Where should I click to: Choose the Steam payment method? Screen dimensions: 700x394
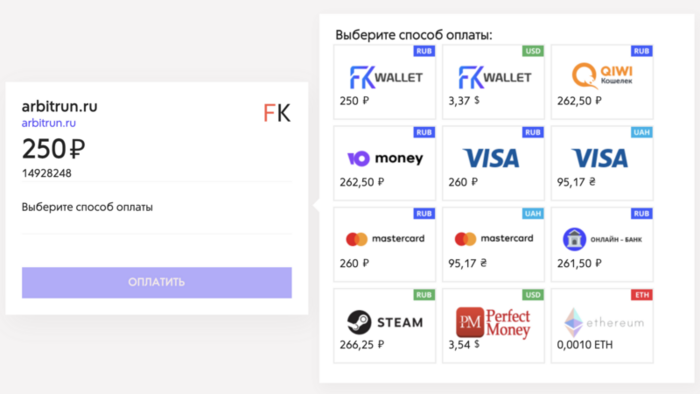384,326
